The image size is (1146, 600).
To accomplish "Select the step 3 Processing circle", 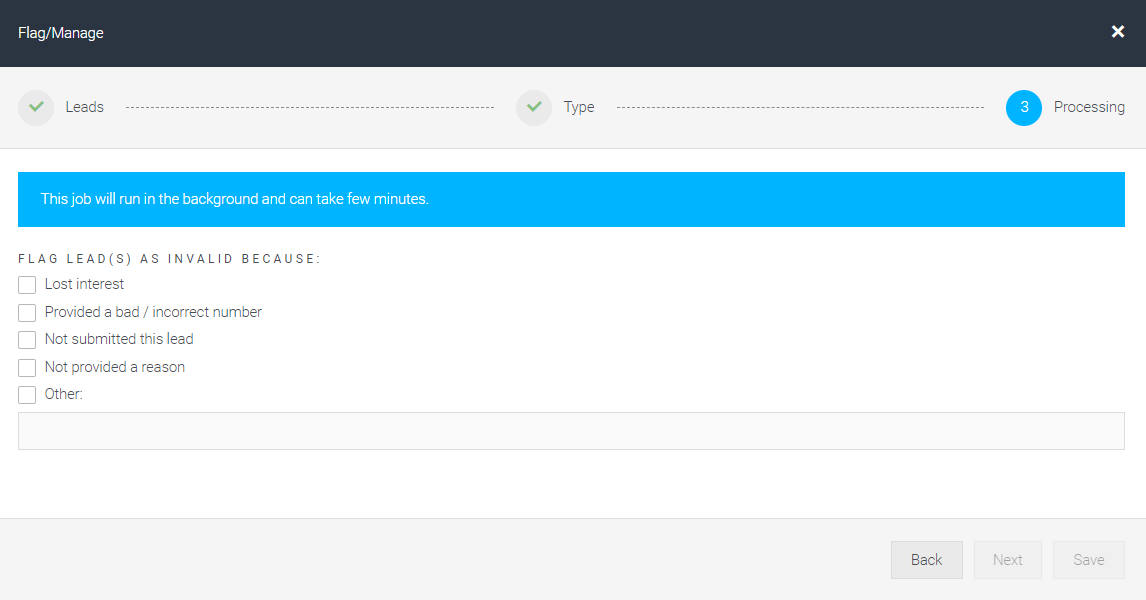I will click(1024, 107).
